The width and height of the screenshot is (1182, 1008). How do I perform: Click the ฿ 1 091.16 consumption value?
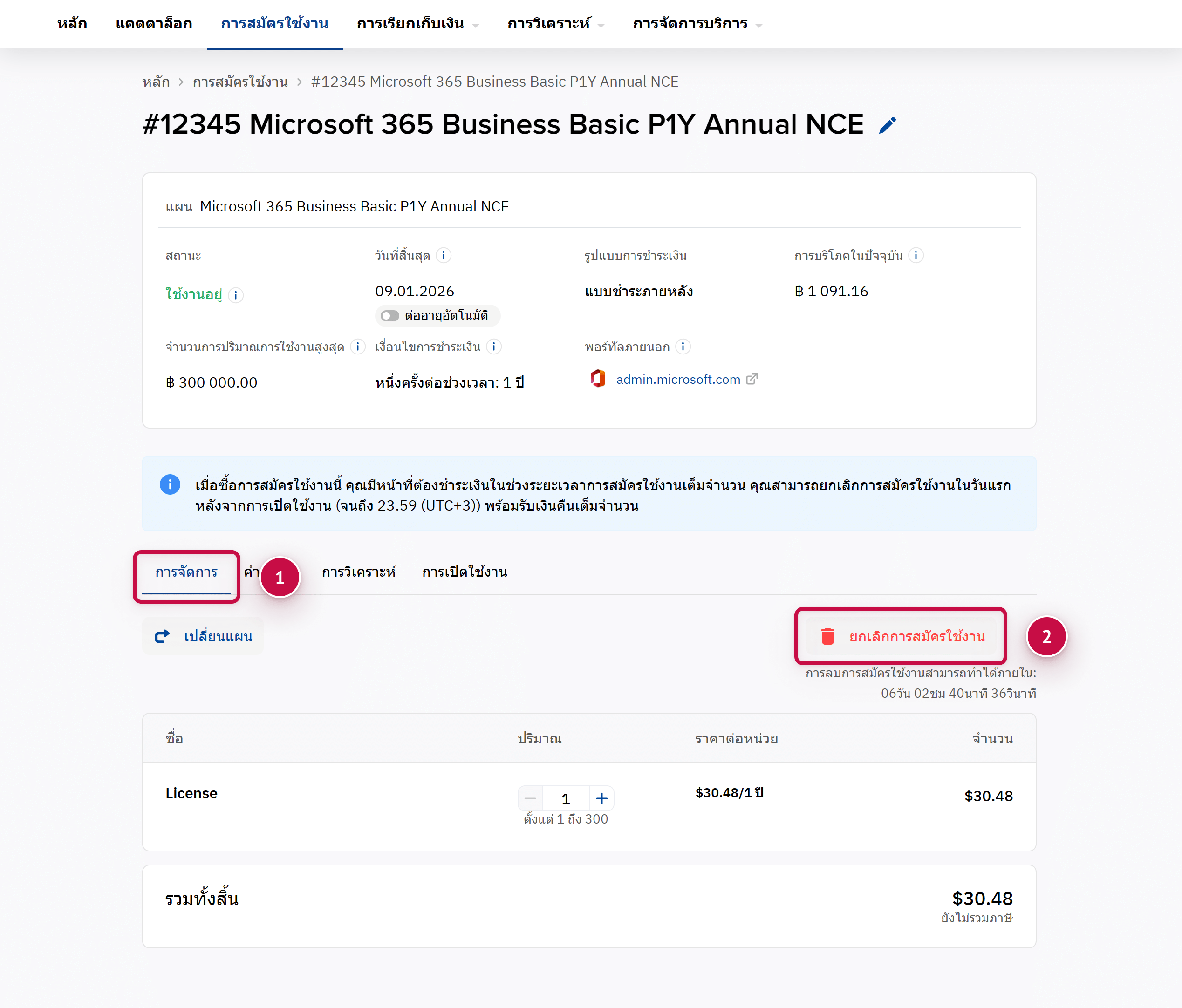coord(831,292)
